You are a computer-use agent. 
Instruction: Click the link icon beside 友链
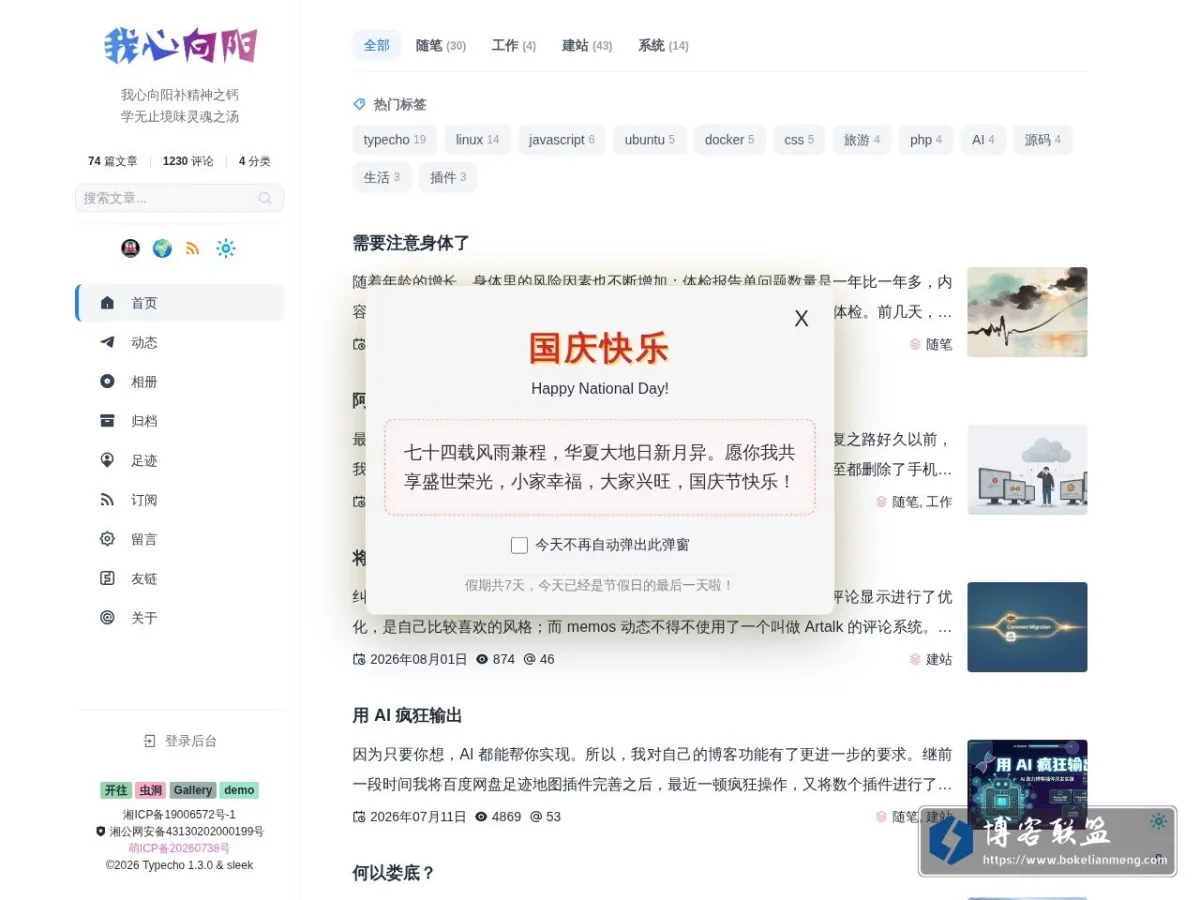pos(107,578)
